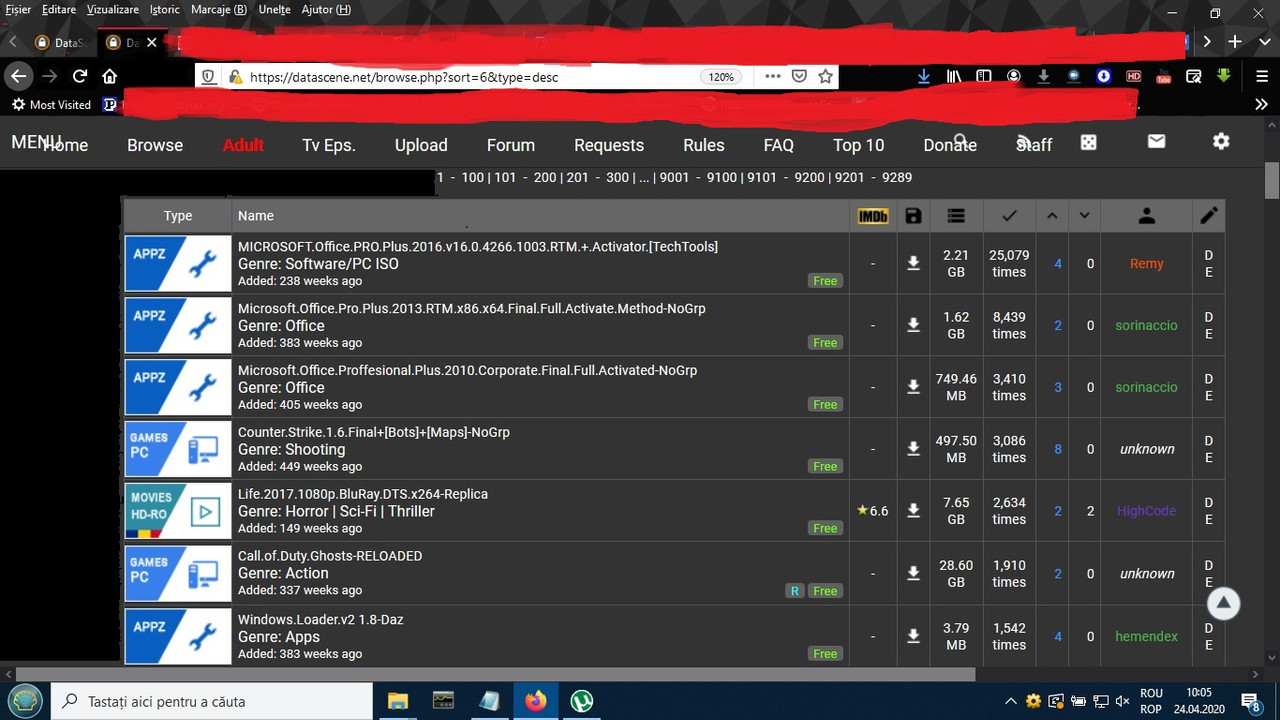Close the active browser tab
Image resolution: width=1280 pixels, height=720 pixels.
pos(152,42)
